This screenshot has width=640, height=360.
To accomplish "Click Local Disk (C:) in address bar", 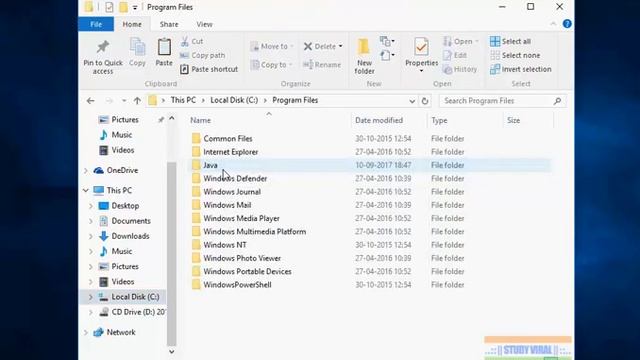I will click(x=234, y=100).
